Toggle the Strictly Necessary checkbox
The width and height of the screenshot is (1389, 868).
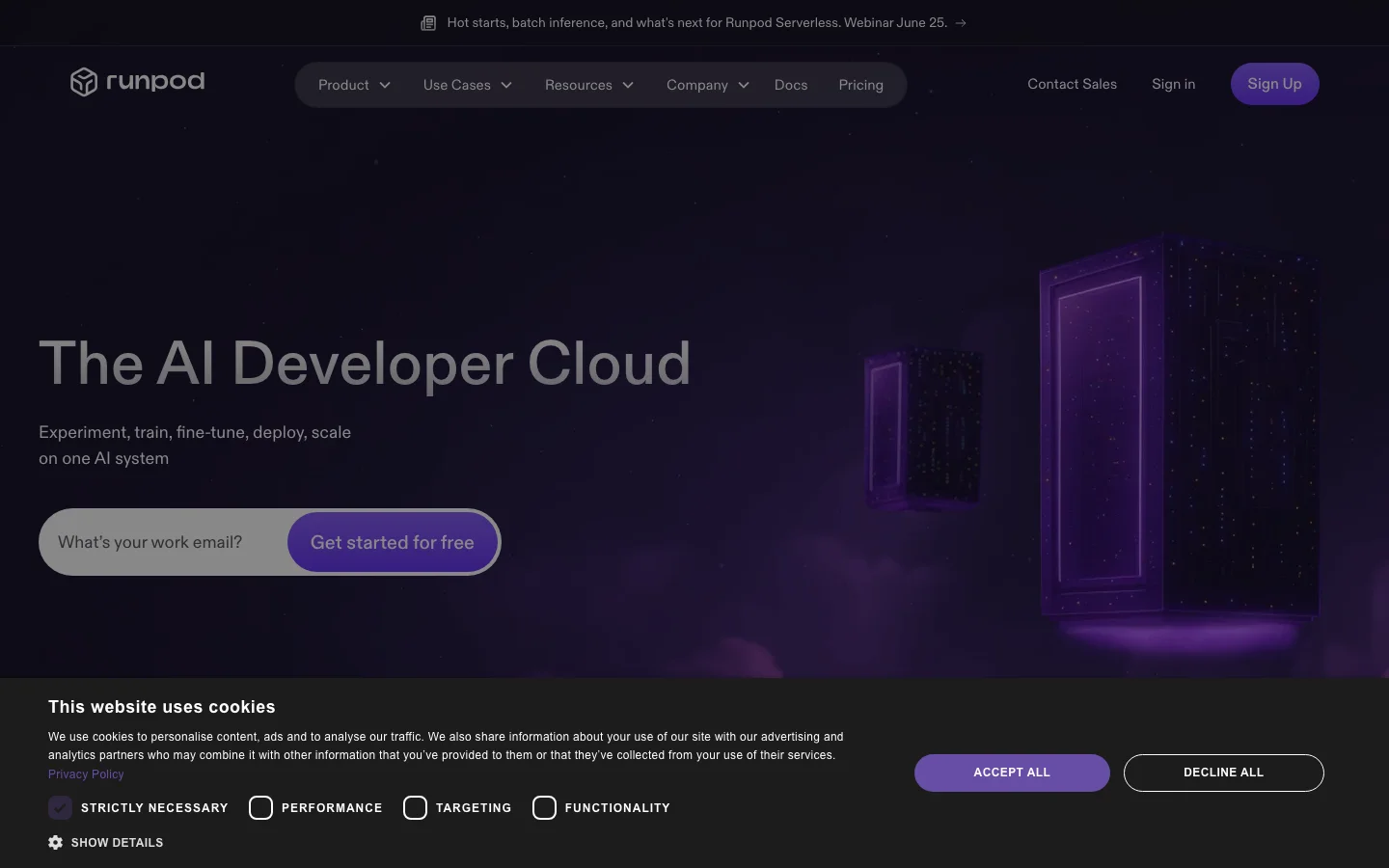coord(60,808)
